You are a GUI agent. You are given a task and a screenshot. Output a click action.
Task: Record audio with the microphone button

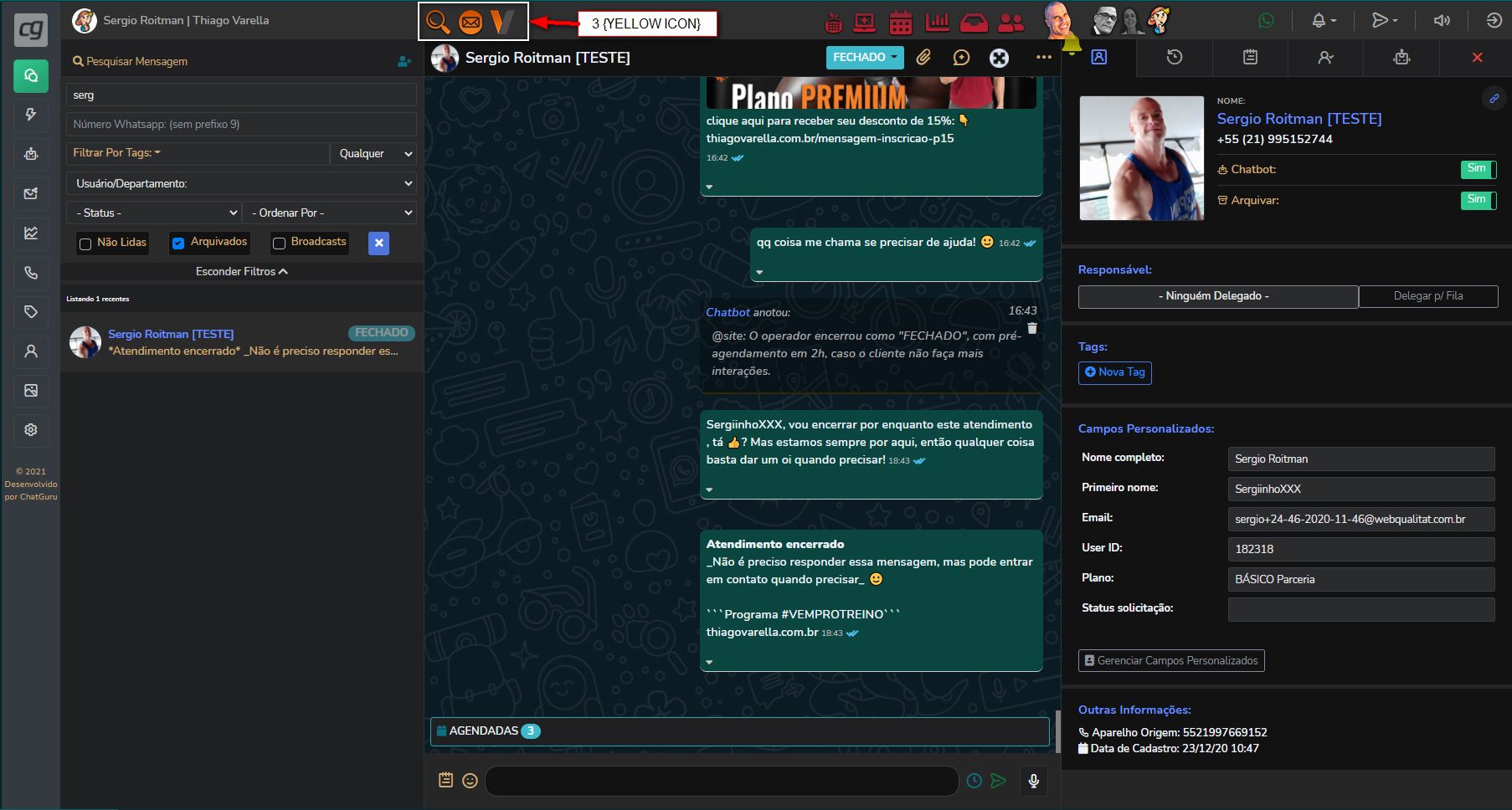[1034, 781]
